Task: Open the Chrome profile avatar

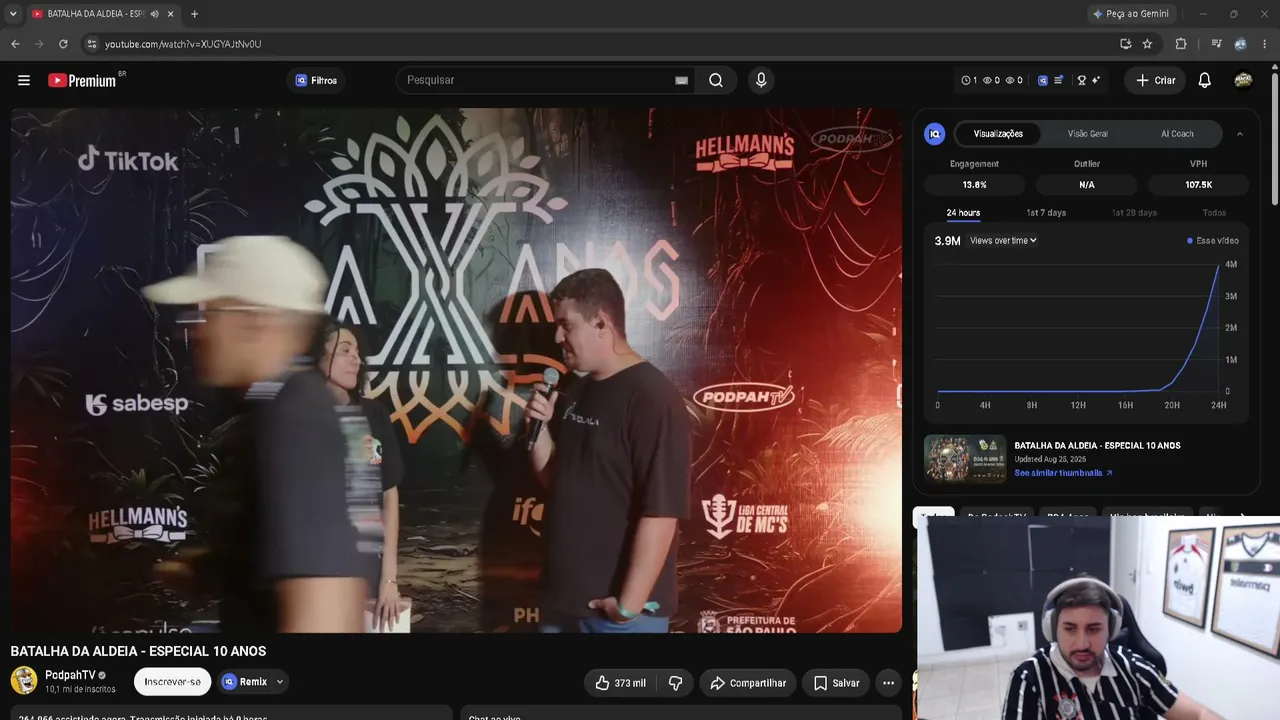Action: [1240, 44]
